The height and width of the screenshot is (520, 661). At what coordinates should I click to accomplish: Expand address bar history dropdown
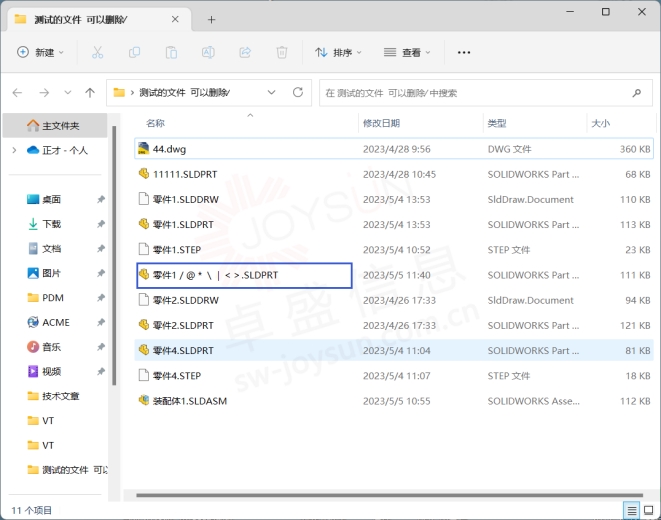(x=271, y=92)
